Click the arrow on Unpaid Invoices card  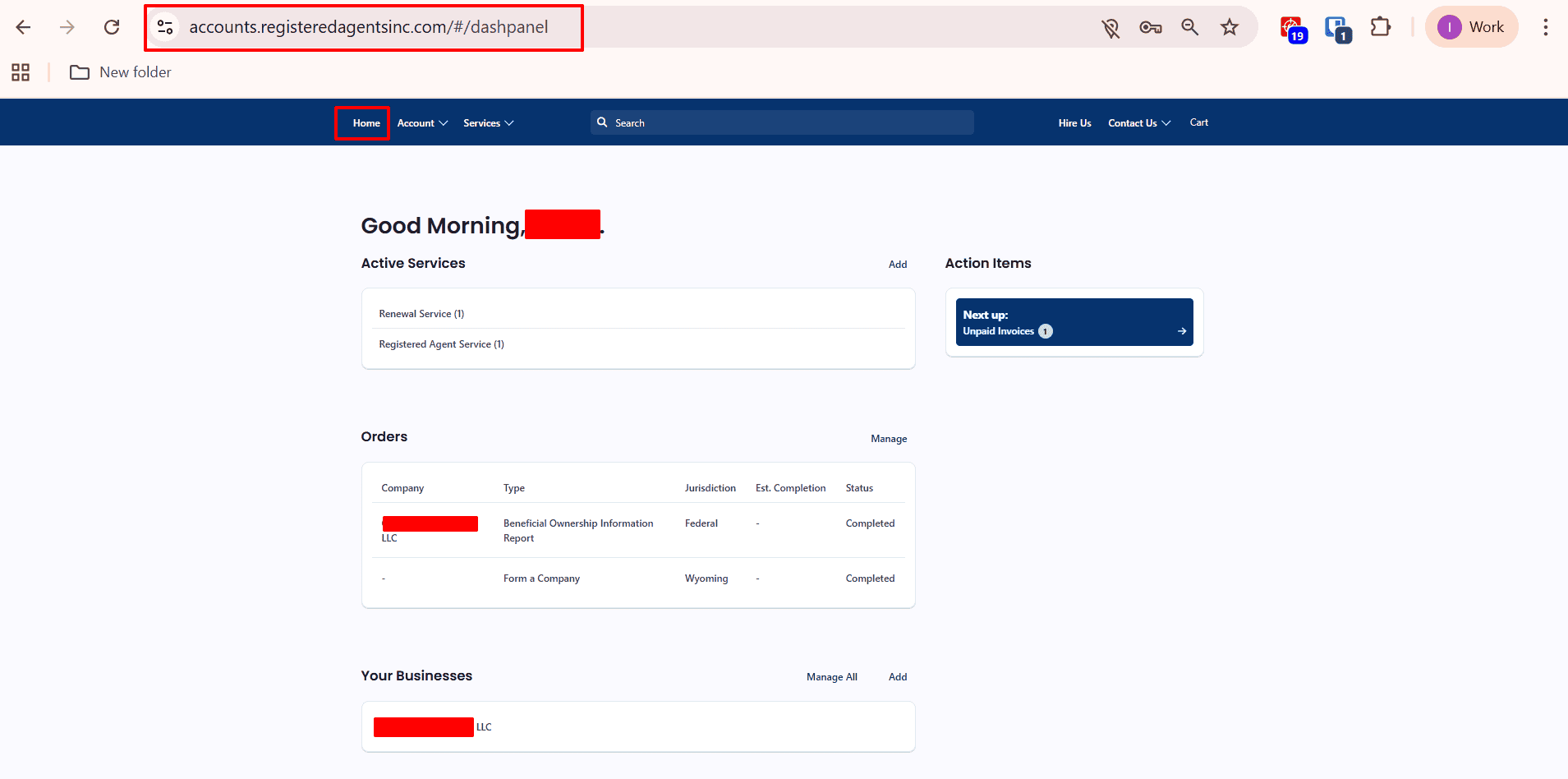pyautogui.click(x=1180, y=331)
